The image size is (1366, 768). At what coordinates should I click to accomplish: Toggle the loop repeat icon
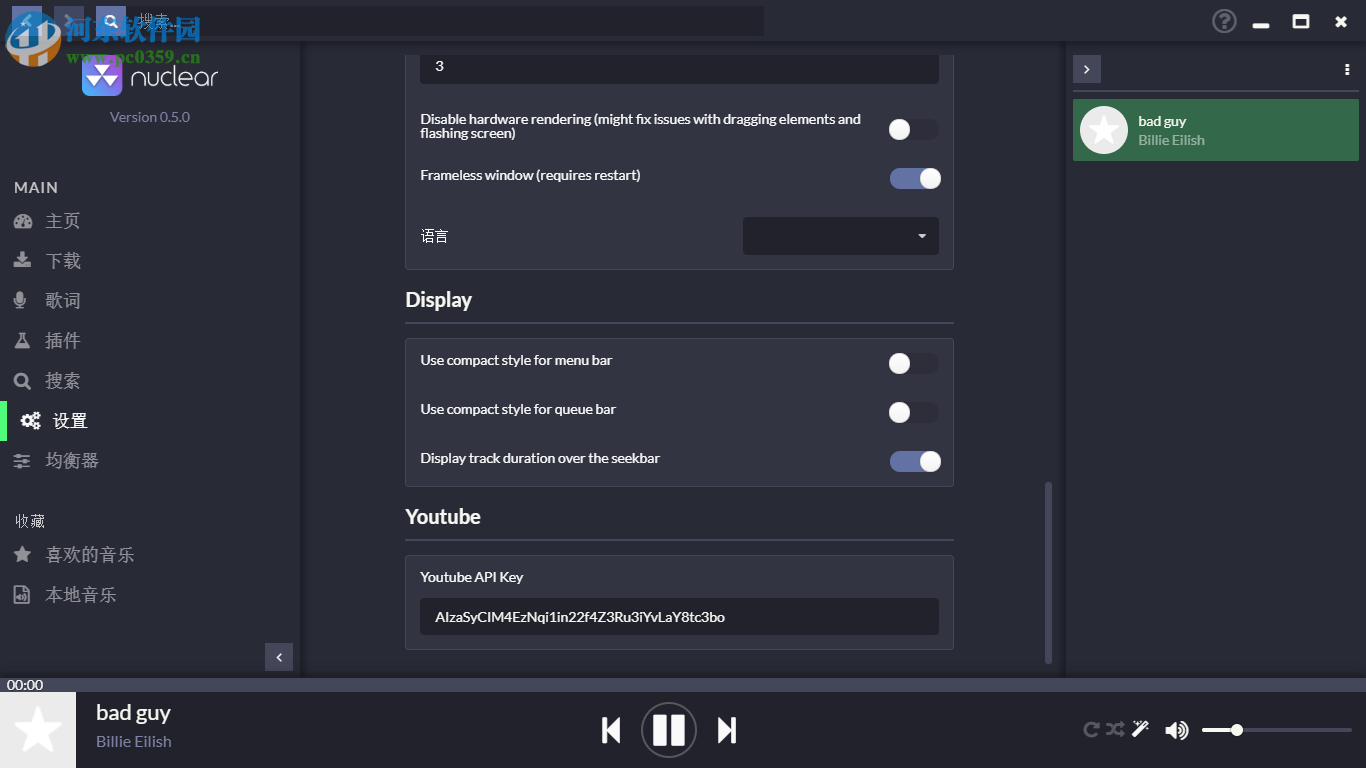(x=1092, y=730)
